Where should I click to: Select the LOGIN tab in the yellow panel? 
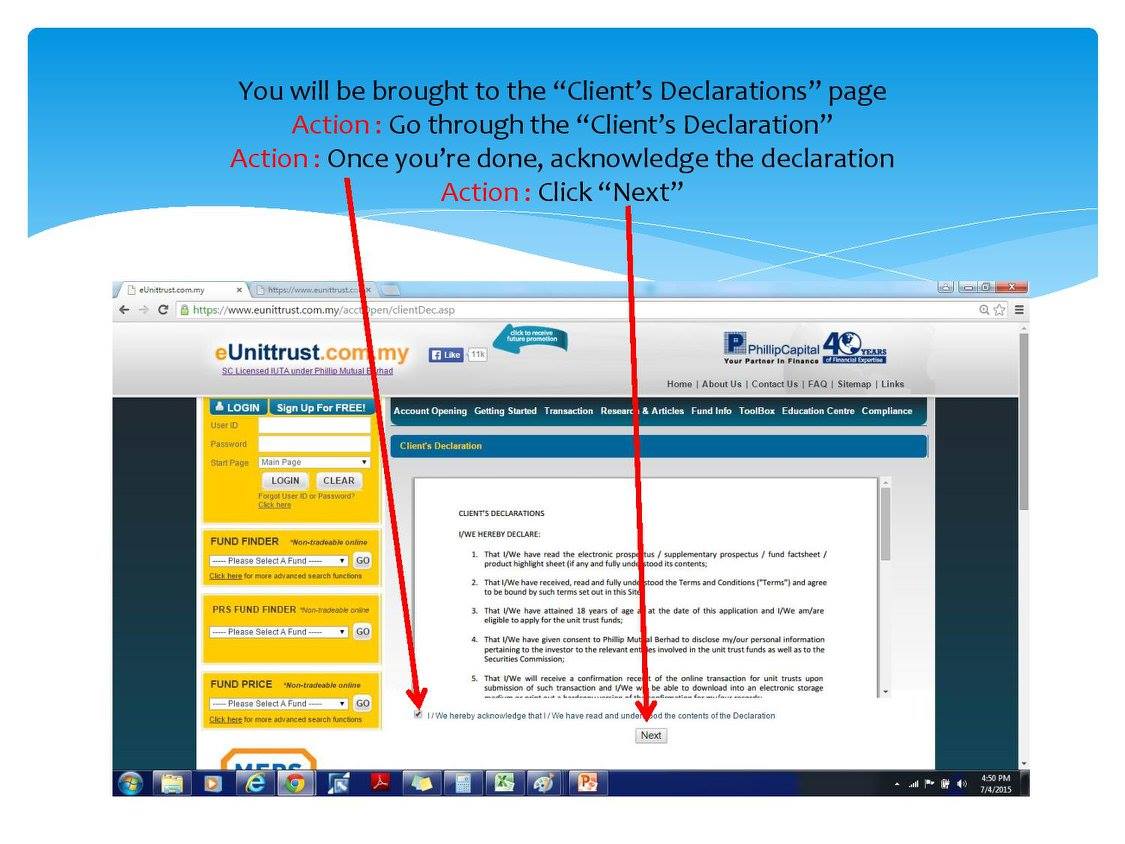(237, 408)
